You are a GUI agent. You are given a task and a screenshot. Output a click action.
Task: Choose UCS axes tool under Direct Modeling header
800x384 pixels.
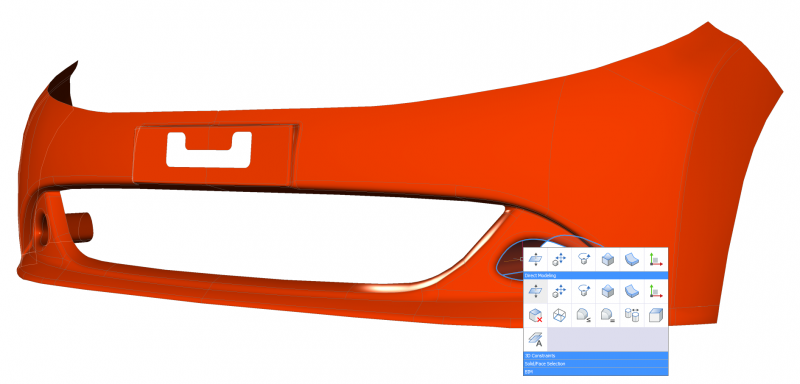pos(656,291)
